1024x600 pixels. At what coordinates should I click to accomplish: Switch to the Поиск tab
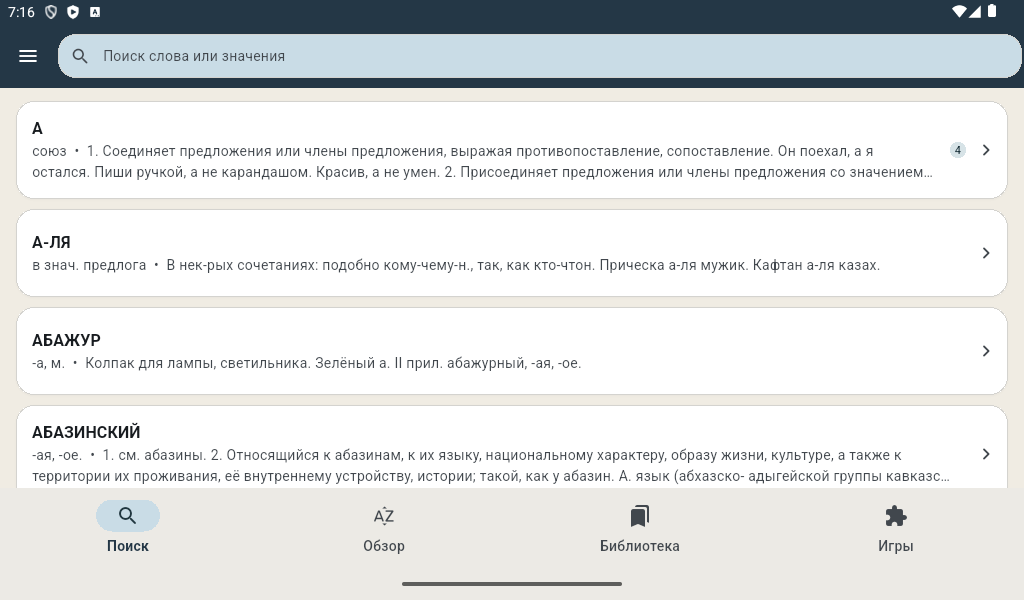click(128, 528)
